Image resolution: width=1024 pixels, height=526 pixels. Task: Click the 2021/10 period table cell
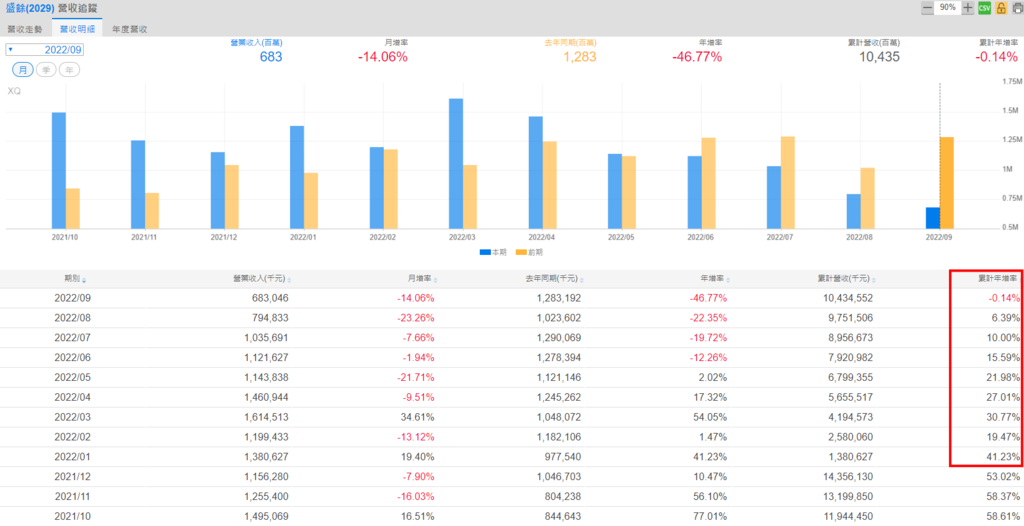(73, 516)
